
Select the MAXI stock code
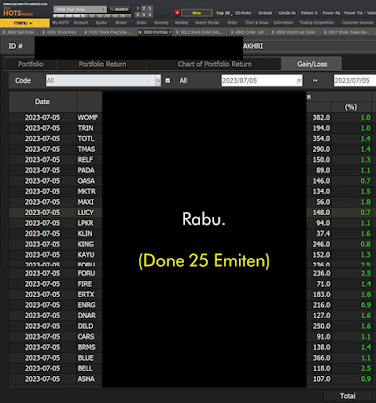[86, 202]
